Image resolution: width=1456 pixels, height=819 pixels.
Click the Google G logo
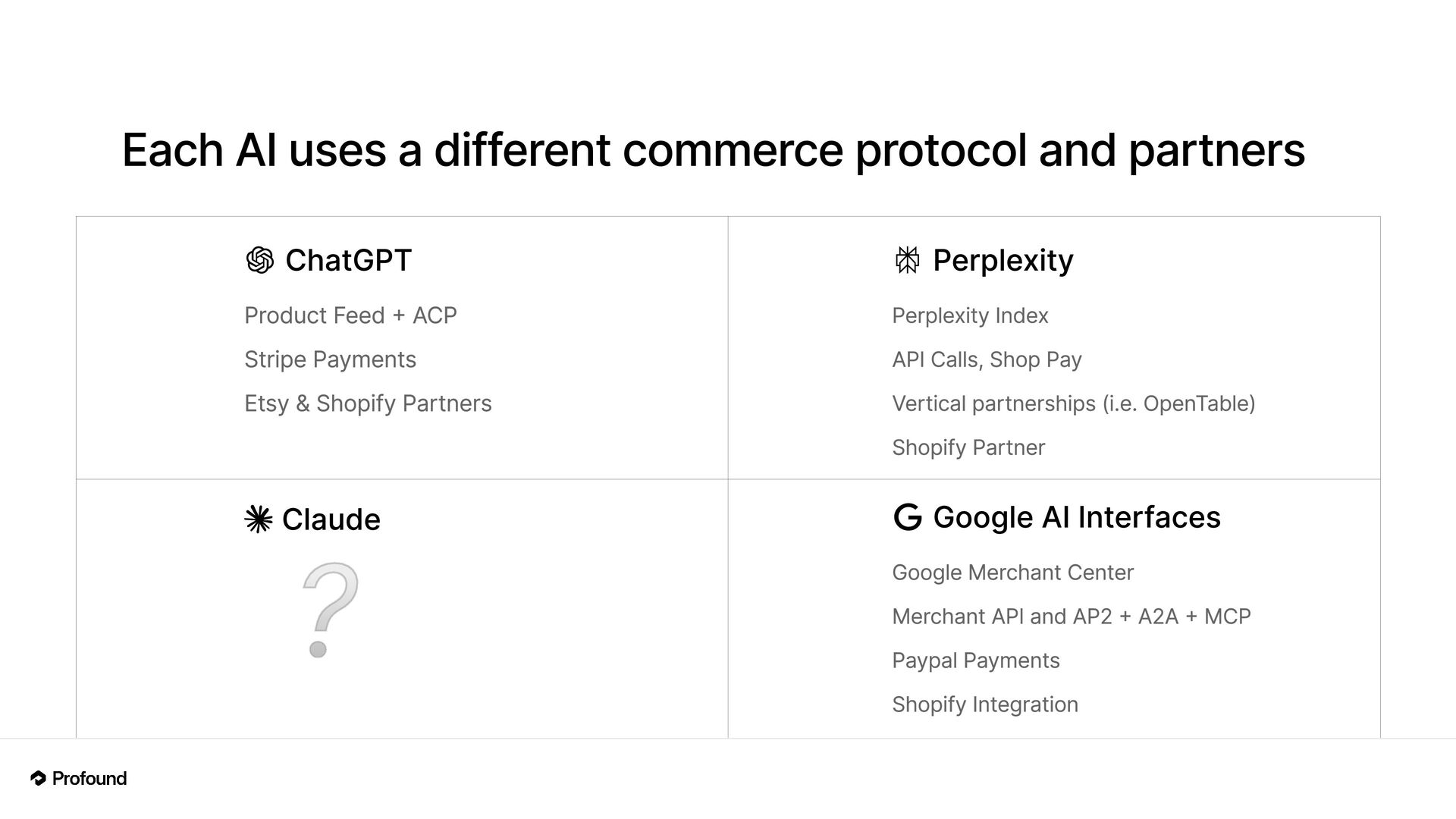point(907,517)
